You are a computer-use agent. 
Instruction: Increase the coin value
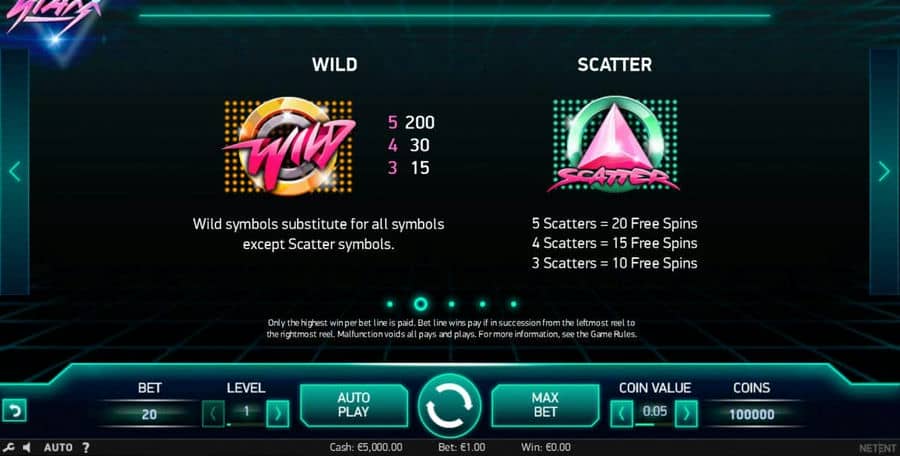click(x=686, y=414)
